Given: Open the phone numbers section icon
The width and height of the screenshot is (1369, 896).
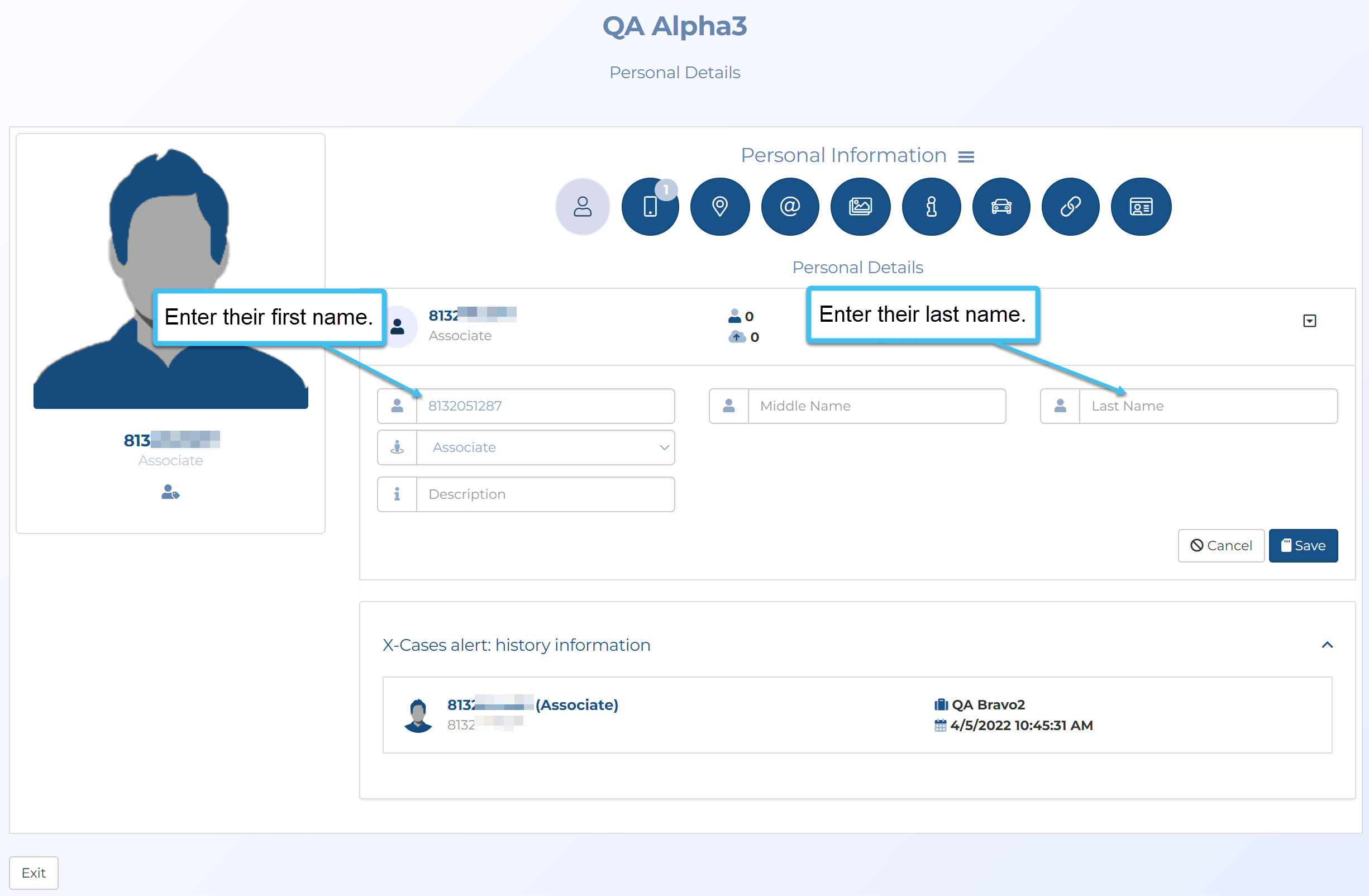Looking at the screenshot, I should 650,207.
